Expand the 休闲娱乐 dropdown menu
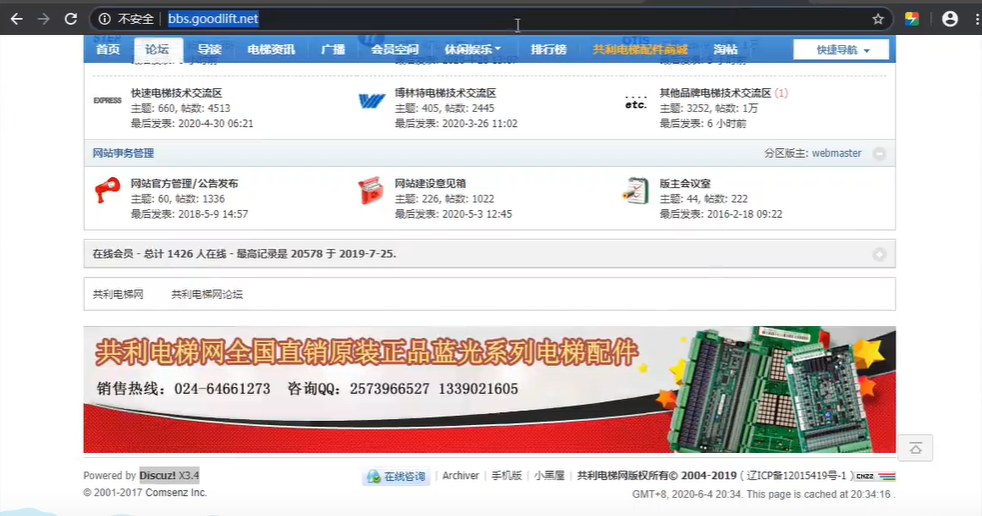 [x=472, y=49]
